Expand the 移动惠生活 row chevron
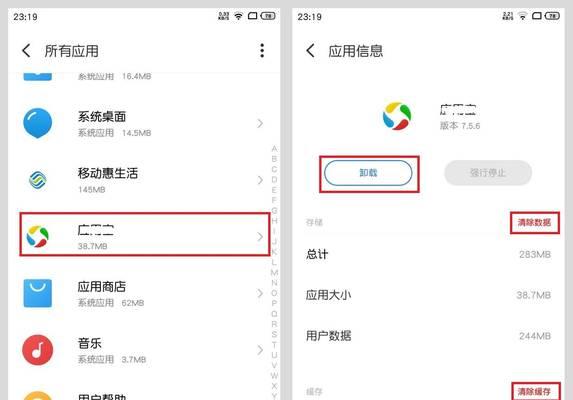Viewport: 573px width, 400px height. [x=260, y=180]
